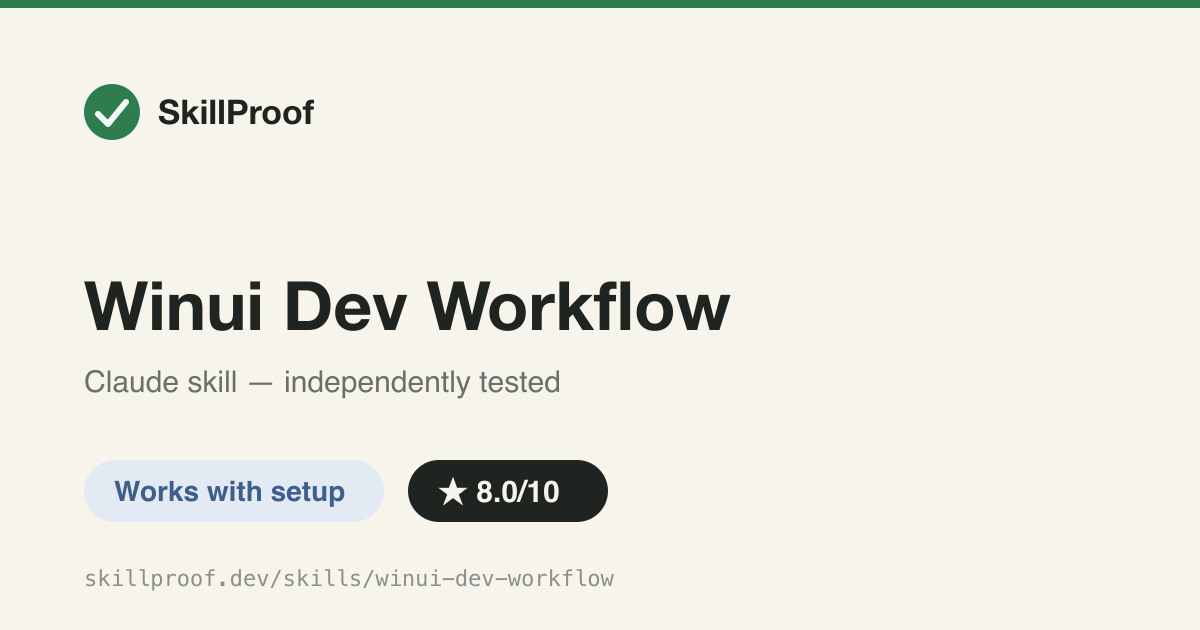Click the Works with setup badge
The height and width of the screenshot is (630, 1200).
coord(234,491)
